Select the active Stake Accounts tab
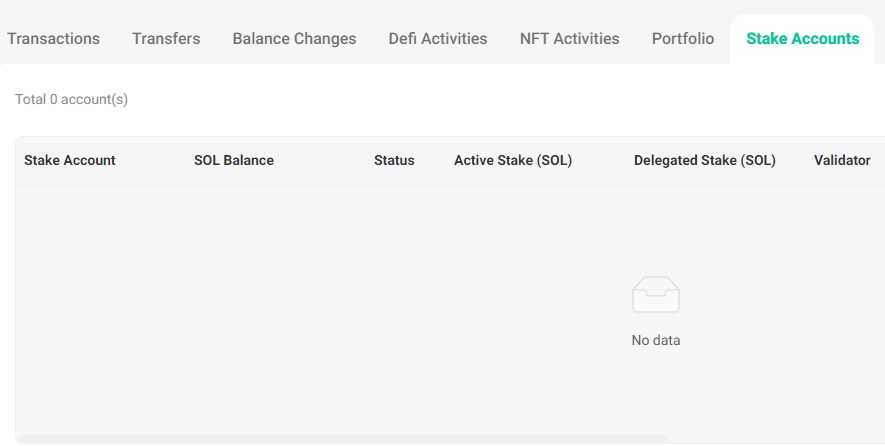Screen dimensions: 885x446 point(803,38)
